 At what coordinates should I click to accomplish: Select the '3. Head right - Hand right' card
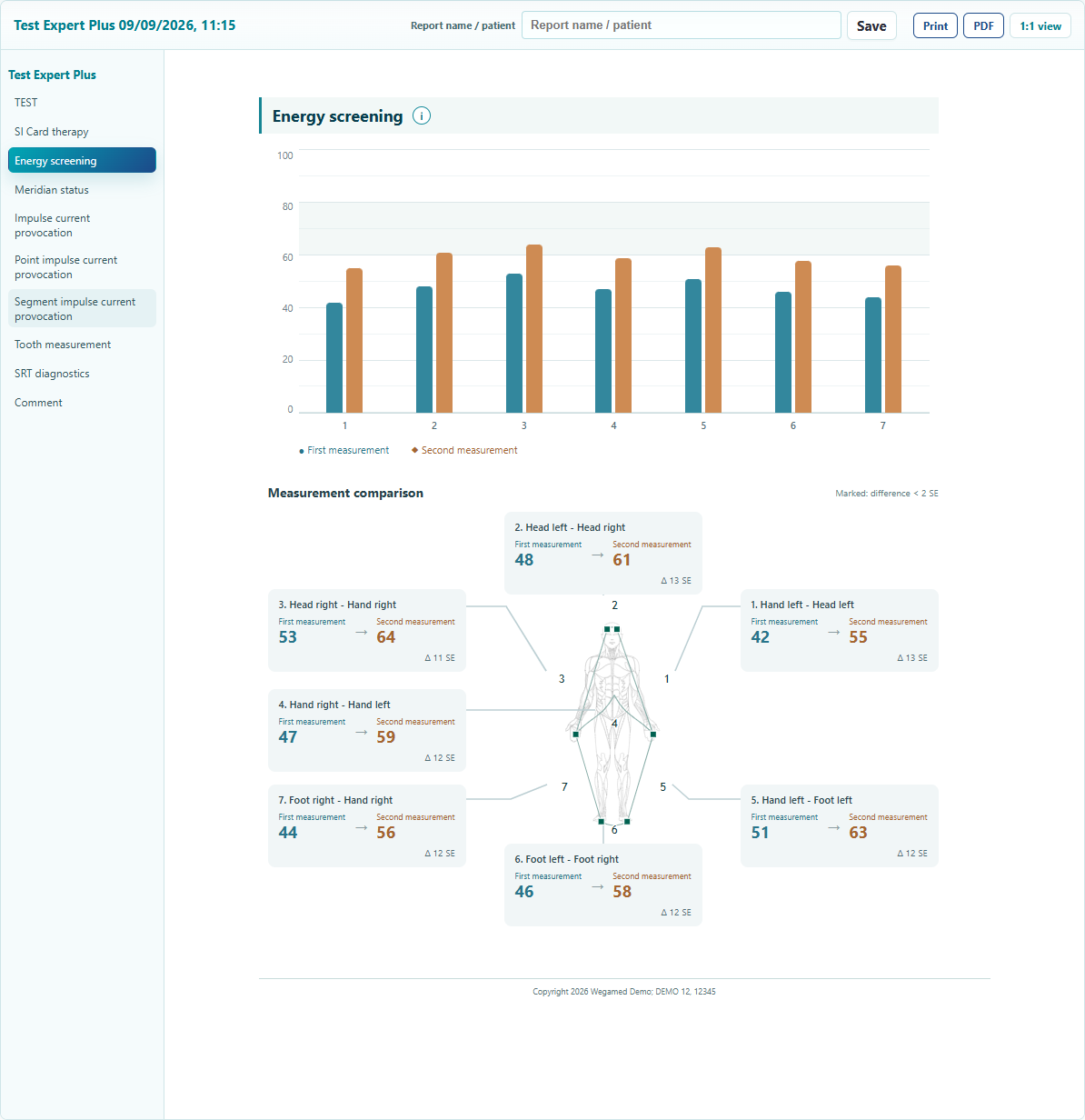(367, 630)
